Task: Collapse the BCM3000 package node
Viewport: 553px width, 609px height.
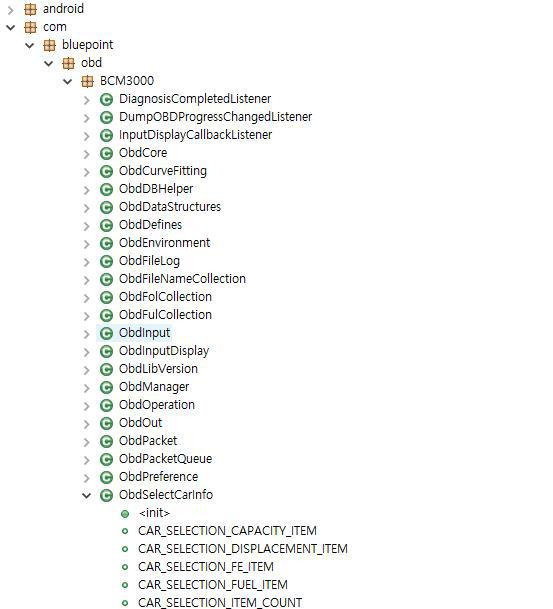Action: tap(68, 82)
